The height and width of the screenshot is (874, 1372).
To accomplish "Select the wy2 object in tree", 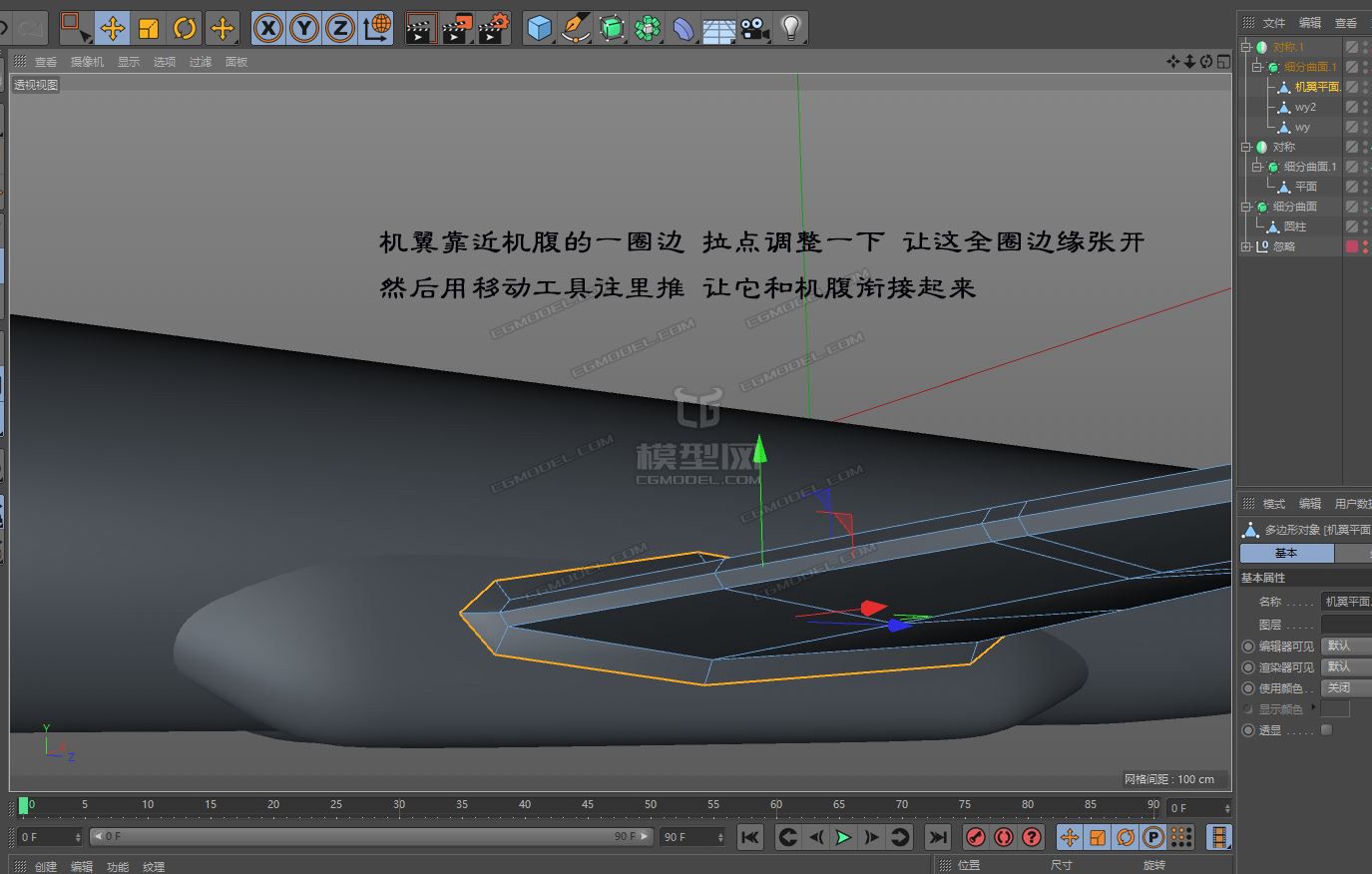I will (x=1305, y=107).
